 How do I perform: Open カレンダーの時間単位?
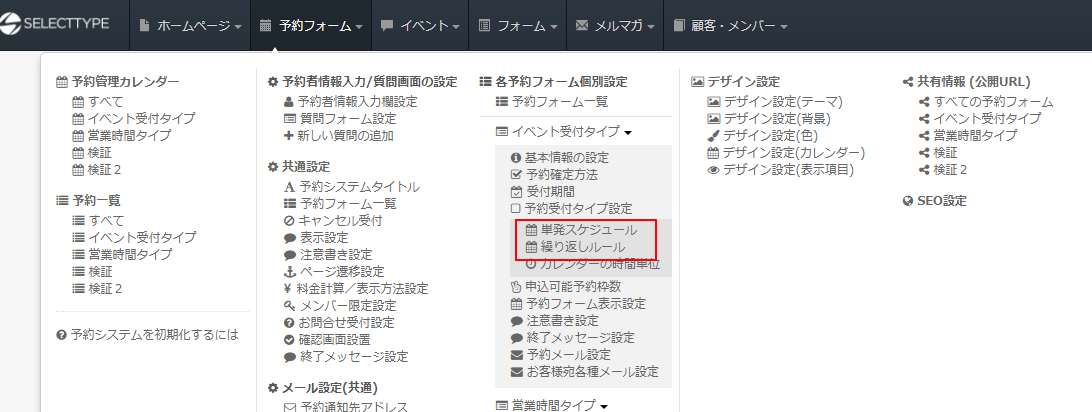coord(593,264)
